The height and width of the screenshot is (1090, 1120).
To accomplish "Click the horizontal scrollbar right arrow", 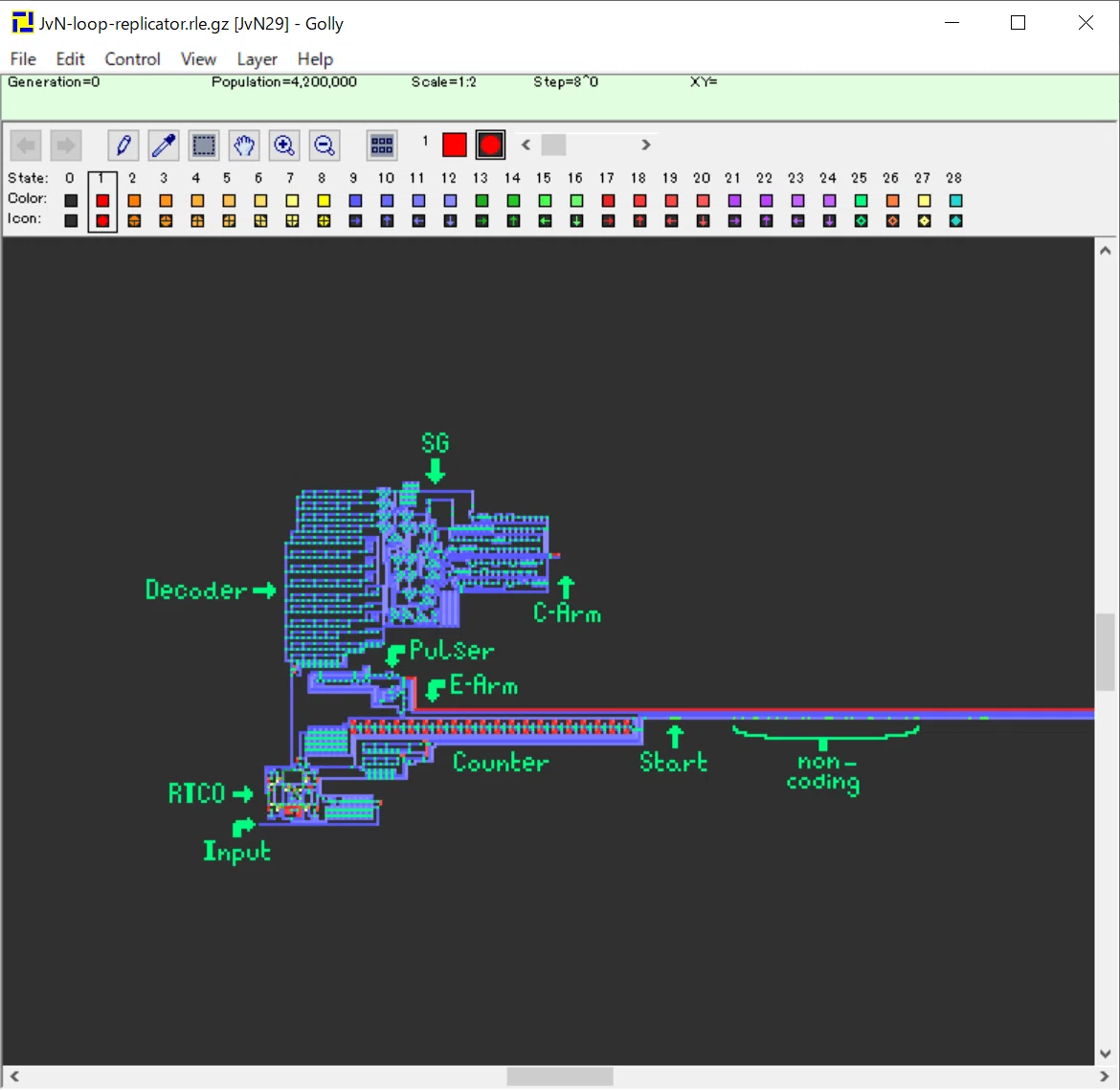I will (1105, 1076).
